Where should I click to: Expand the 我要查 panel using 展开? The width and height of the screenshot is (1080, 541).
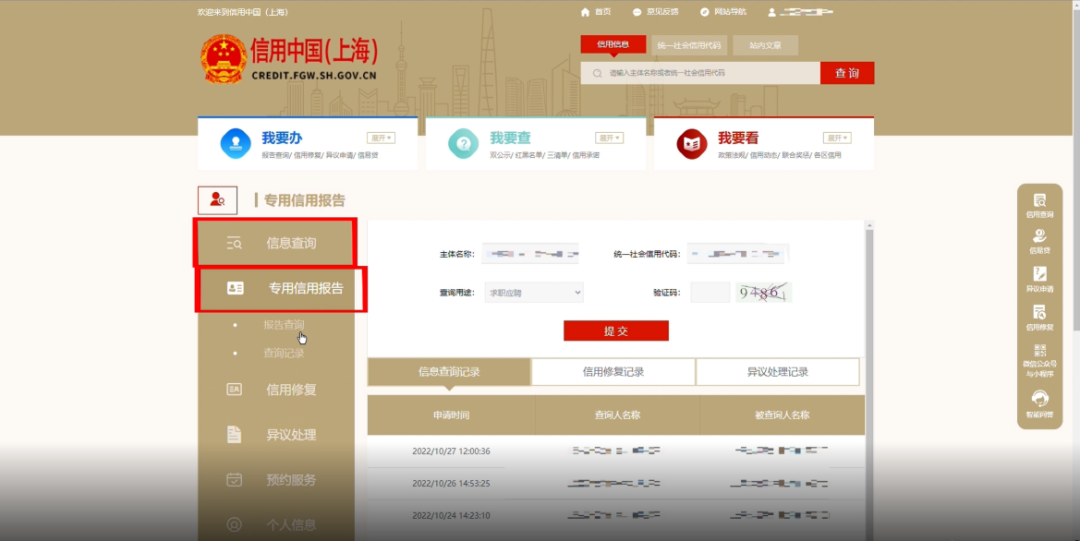tap(609, 138)
